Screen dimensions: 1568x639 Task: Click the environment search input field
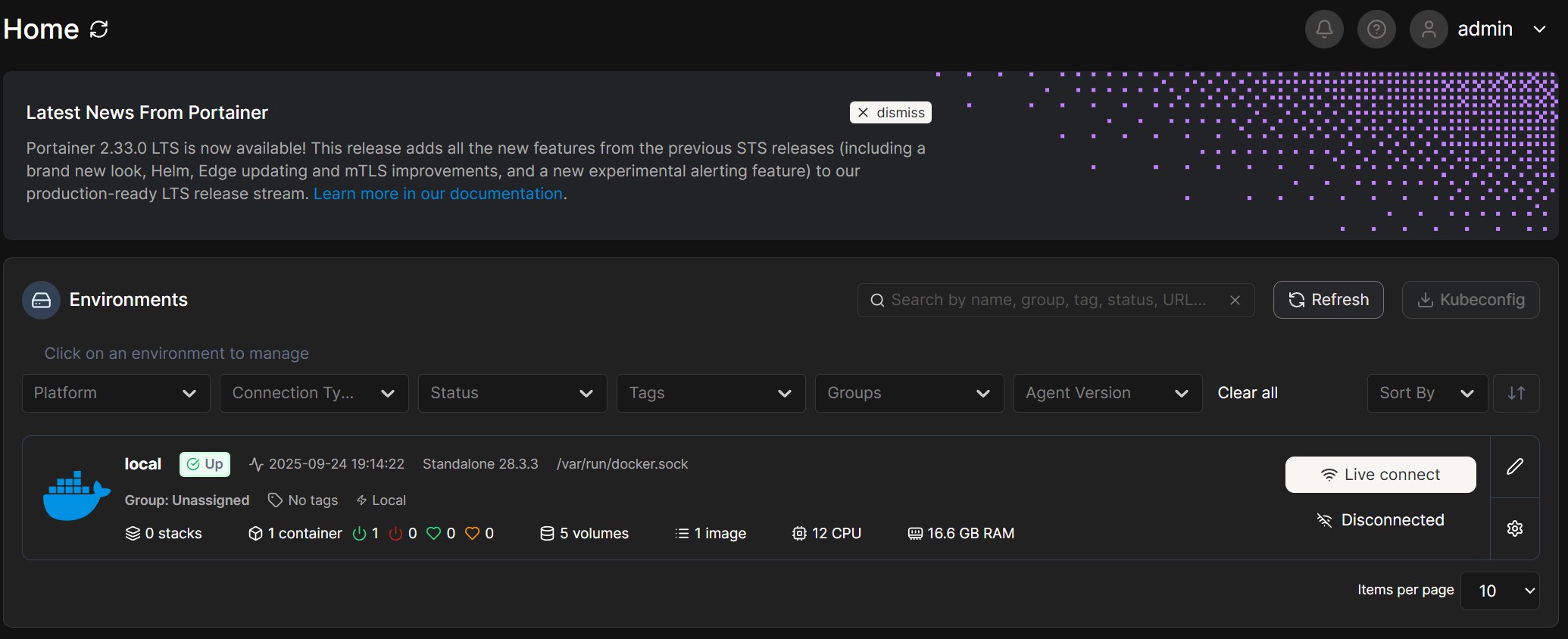coord(1049,301)
